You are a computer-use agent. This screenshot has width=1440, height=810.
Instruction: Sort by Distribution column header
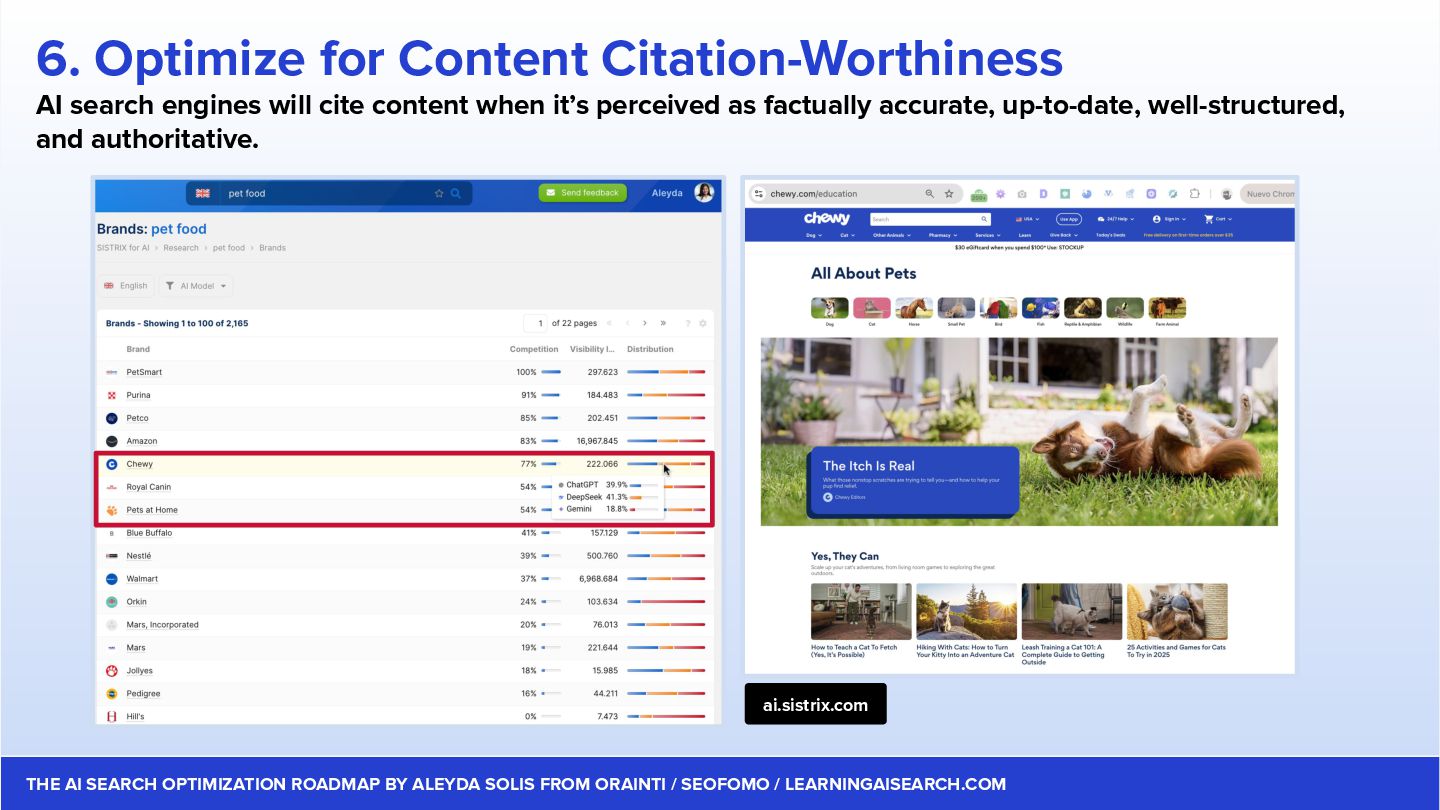coord(650,349)
